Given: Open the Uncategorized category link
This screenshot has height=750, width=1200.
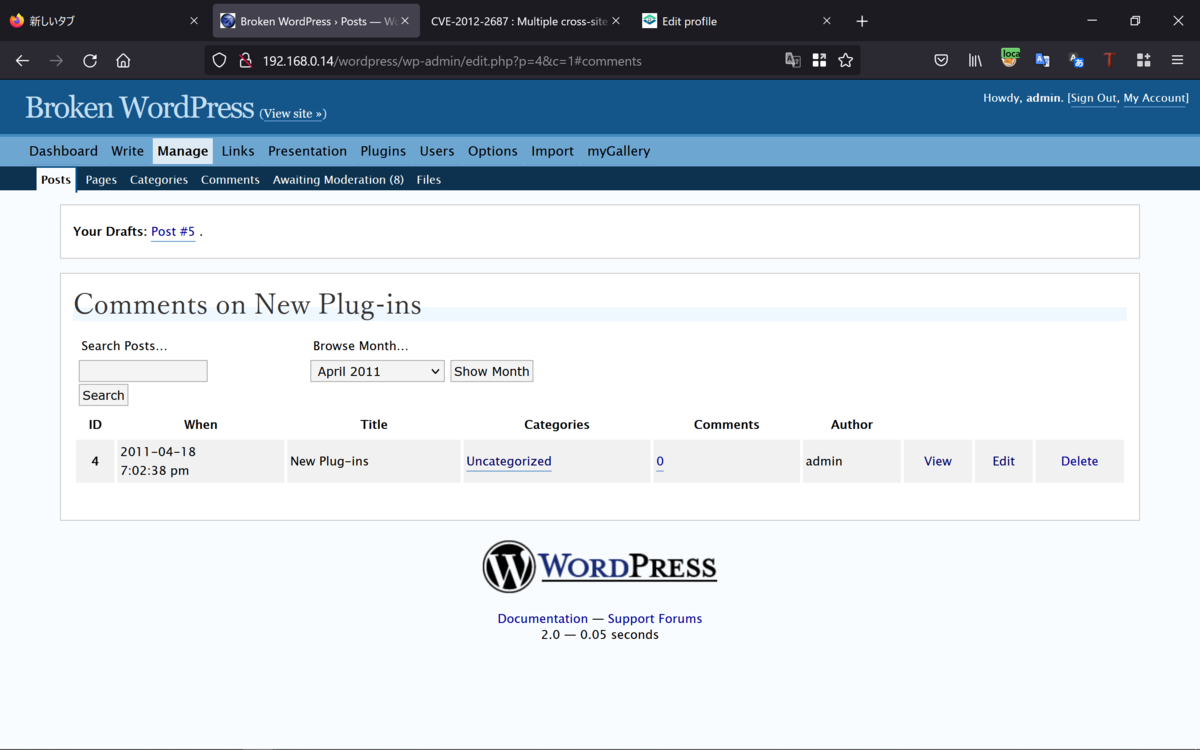Looking at the screenshot, I should [x=509, y=461].
